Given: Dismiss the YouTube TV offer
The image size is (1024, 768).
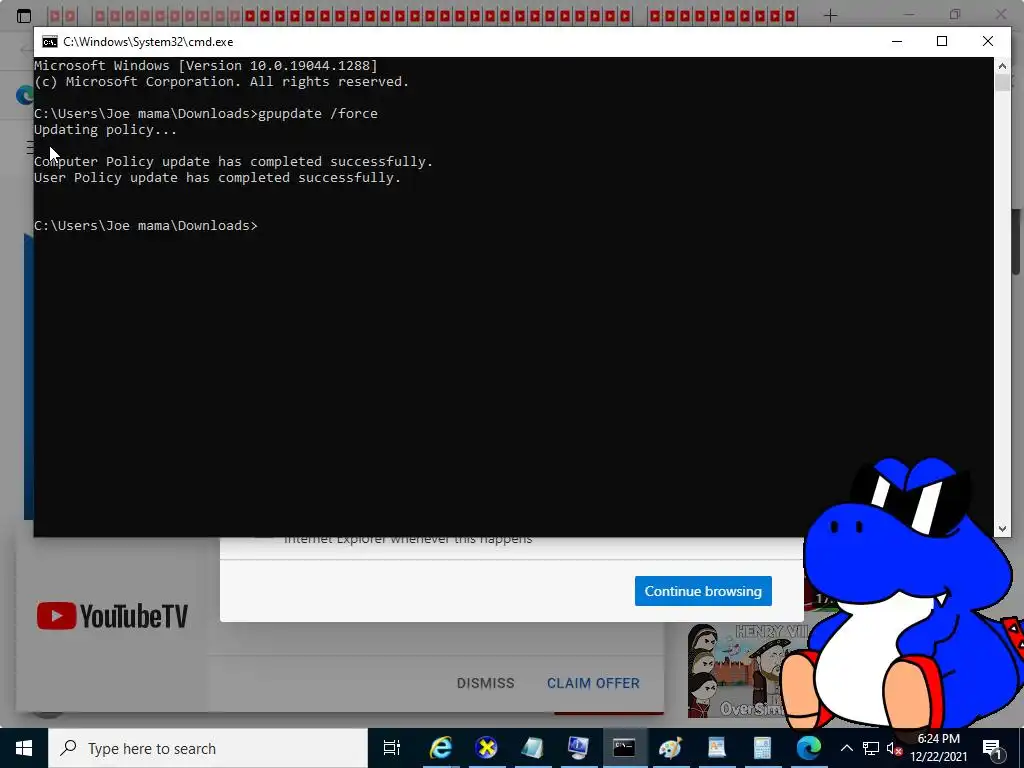Looking at the screenshot, I should tap(485, 683).
